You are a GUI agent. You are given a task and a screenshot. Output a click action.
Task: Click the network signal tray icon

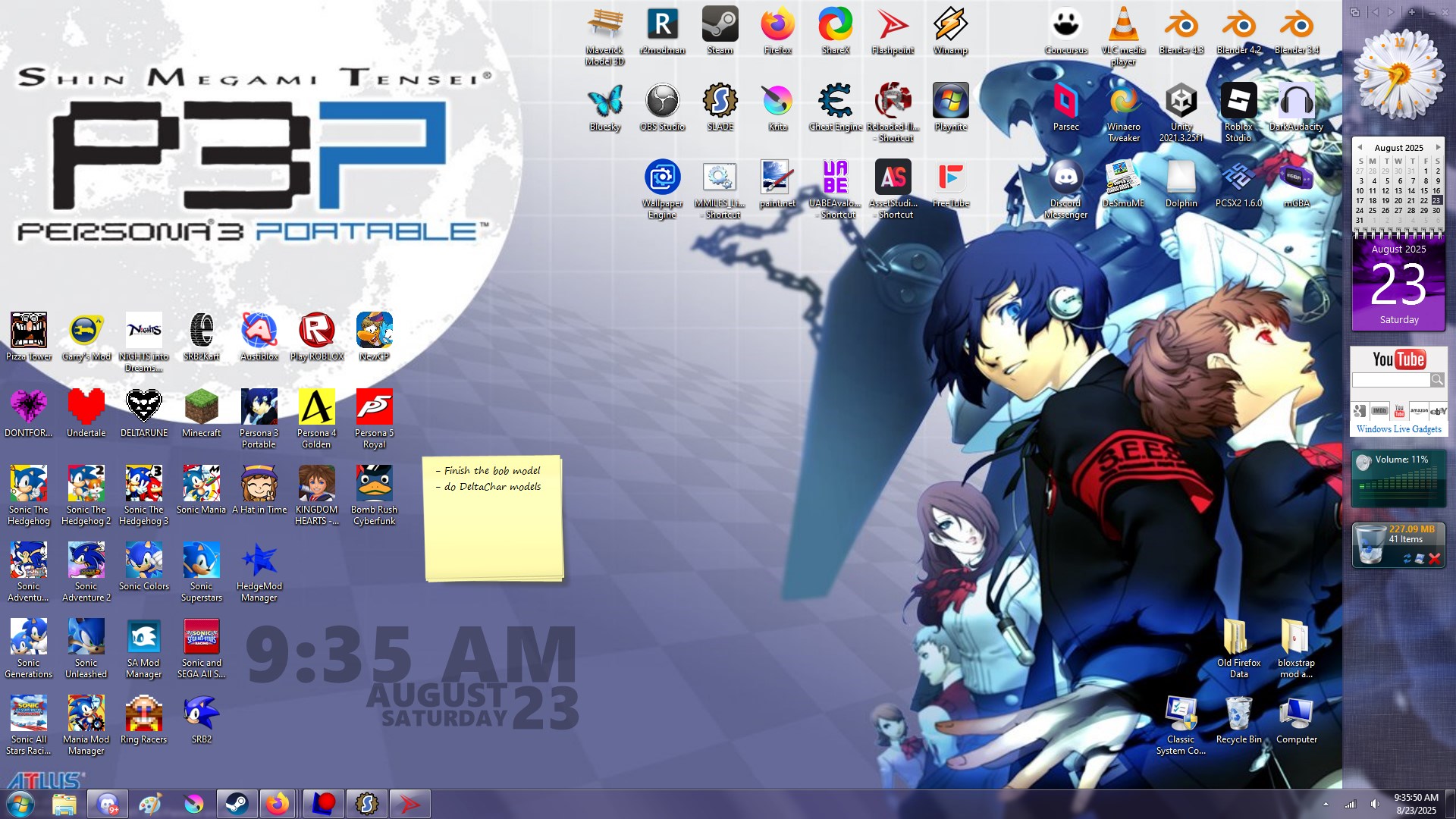(x=1351, y=804)
